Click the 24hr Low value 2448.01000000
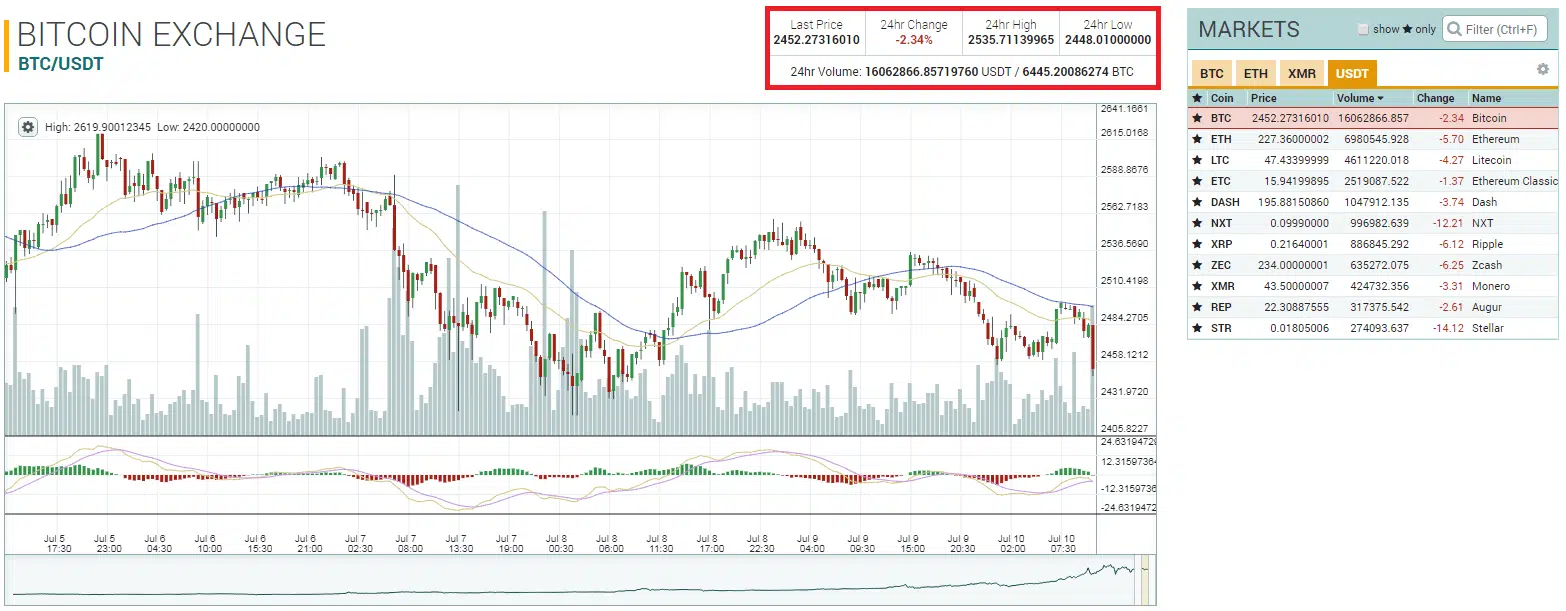Screen dimensions: 1566x611 tap(1108, 40)
